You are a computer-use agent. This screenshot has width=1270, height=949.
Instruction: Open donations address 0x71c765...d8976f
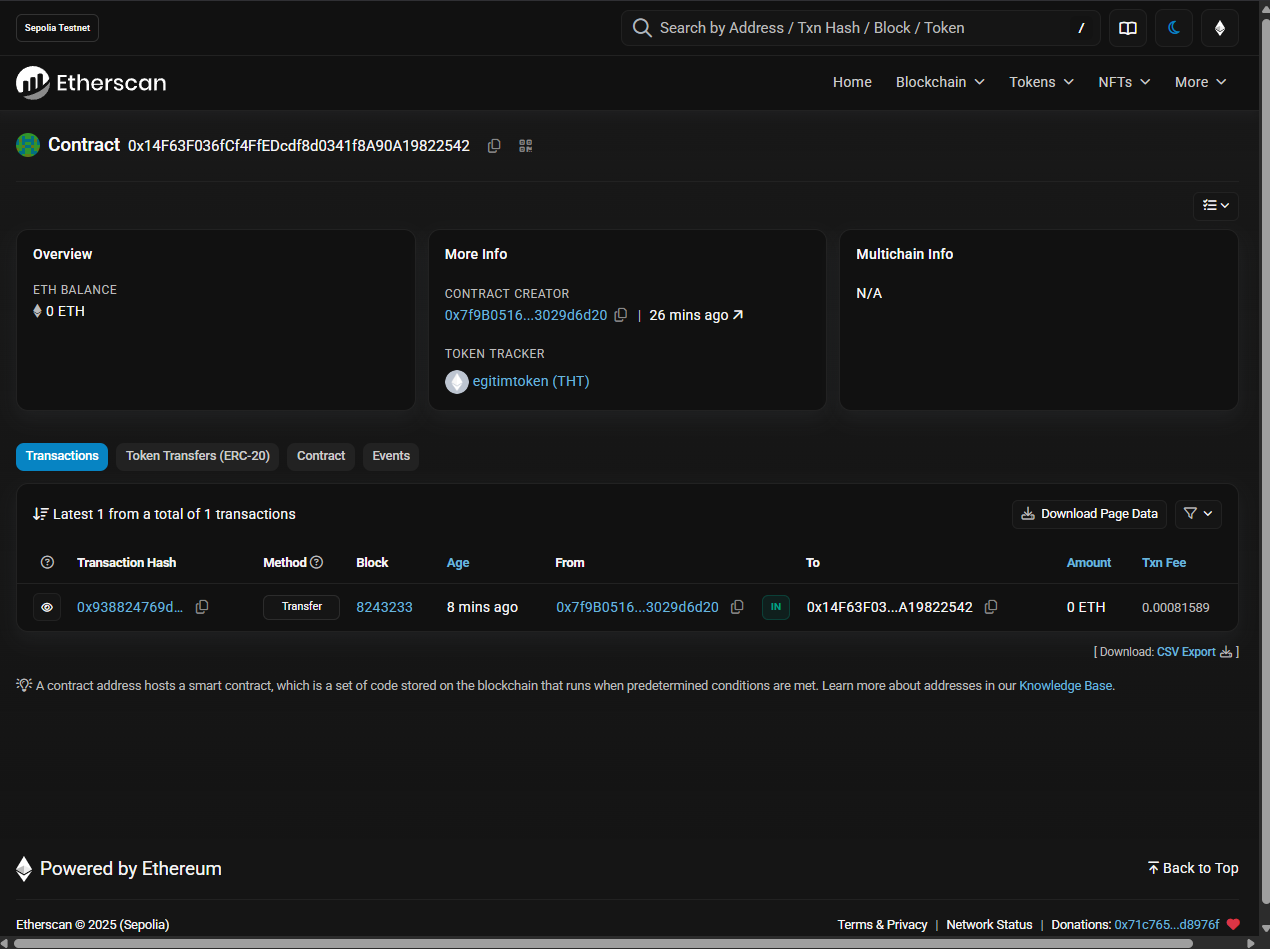pyautogui.click(x=1167, y=925)
